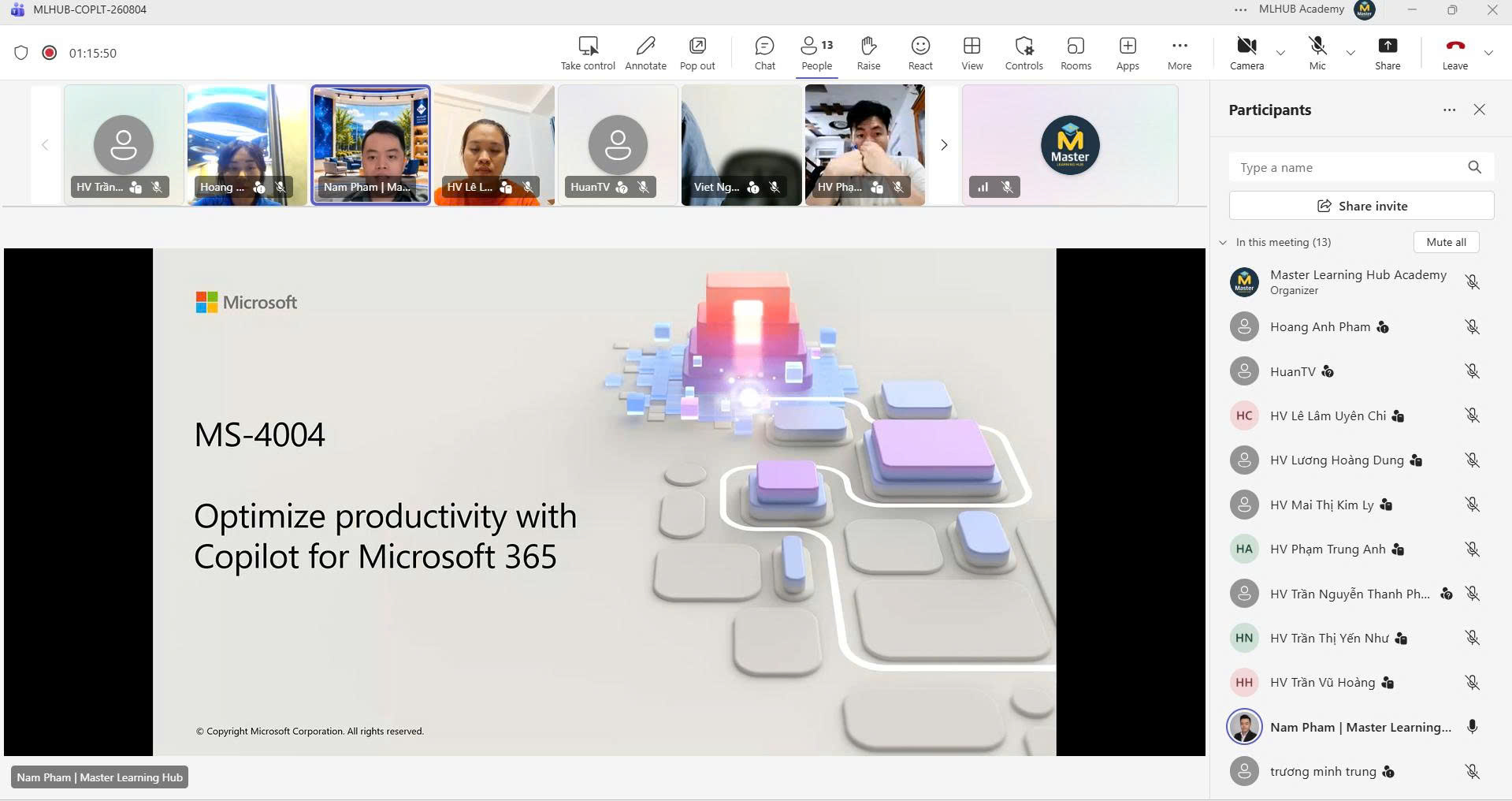This screenshot has width=1512, height=801.
Task: Expand Mic device options arrow
Action: point(1350,53)
